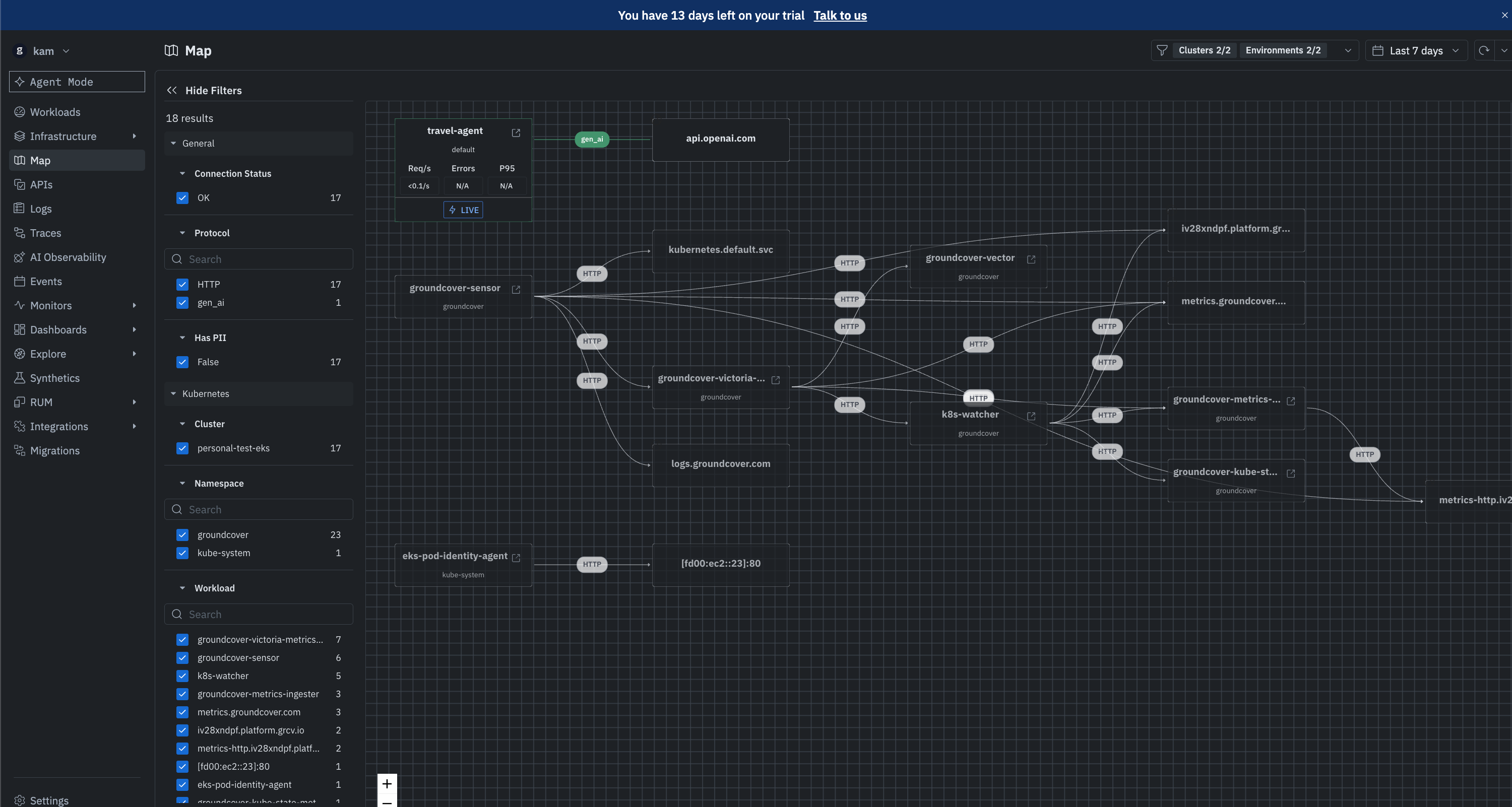1512x807 pixels.
Task: Click the Map book icon in page header
Action: click(171, 50)
